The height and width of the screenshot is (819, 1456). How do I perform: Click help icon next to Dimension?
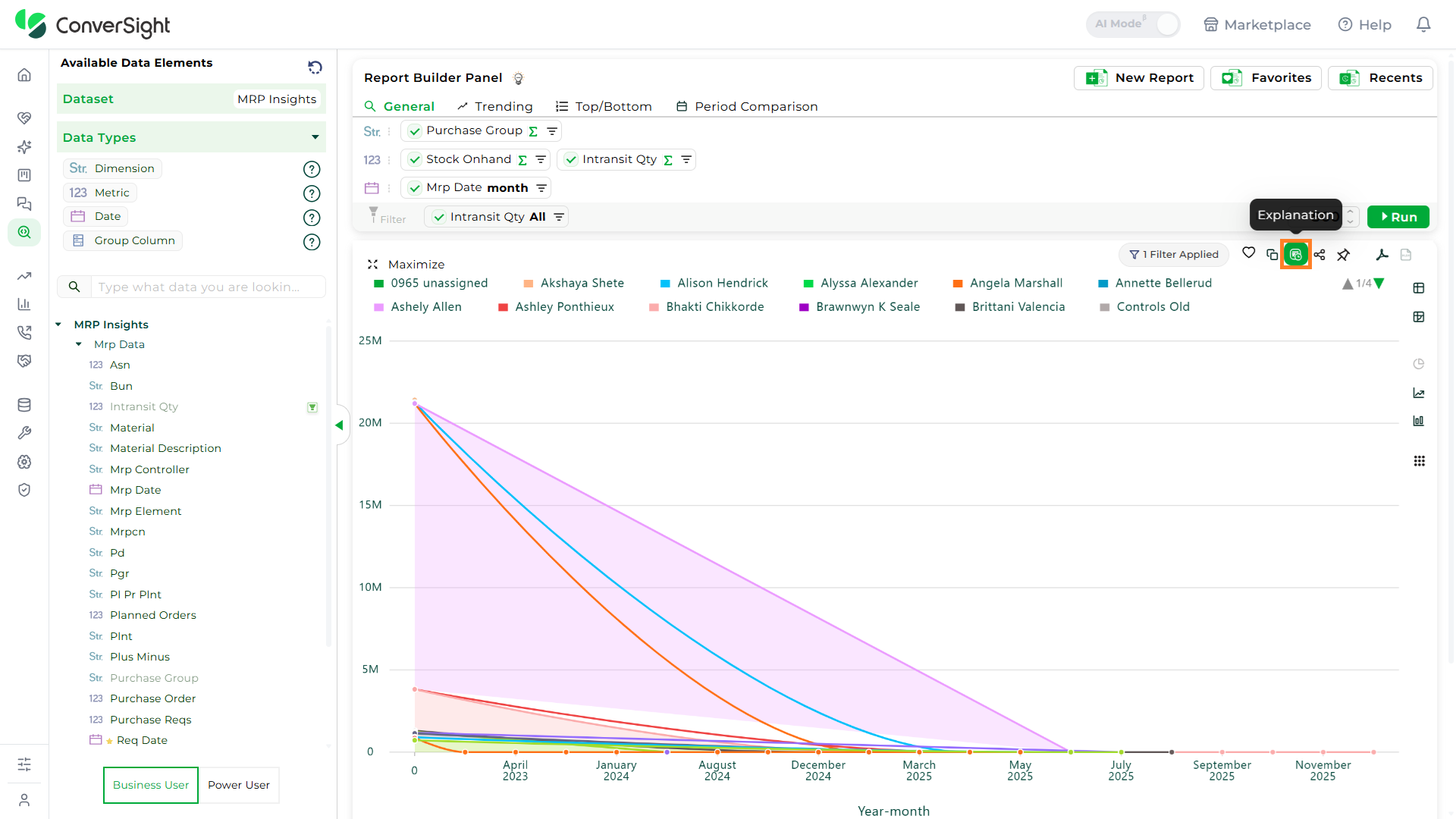point(312,169)
